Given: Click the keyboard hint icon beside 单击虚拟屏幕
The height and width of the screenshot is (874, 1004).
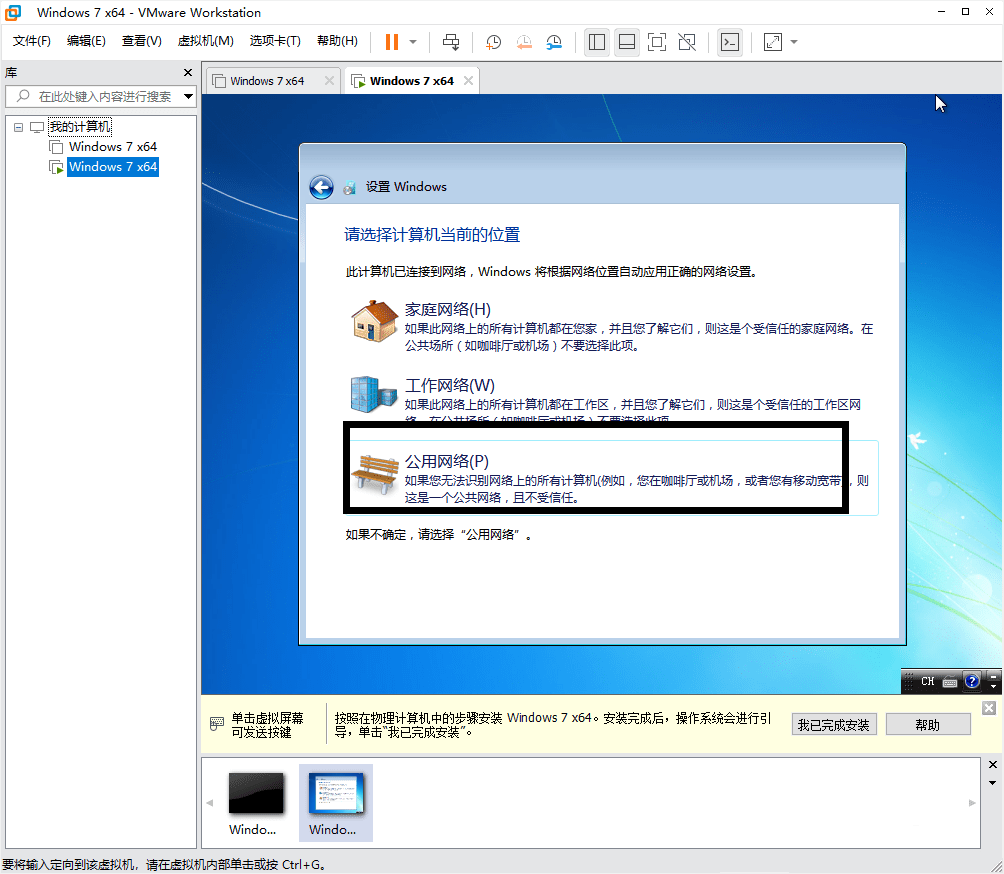Looking at the screenshot, I should pos(217,724).
